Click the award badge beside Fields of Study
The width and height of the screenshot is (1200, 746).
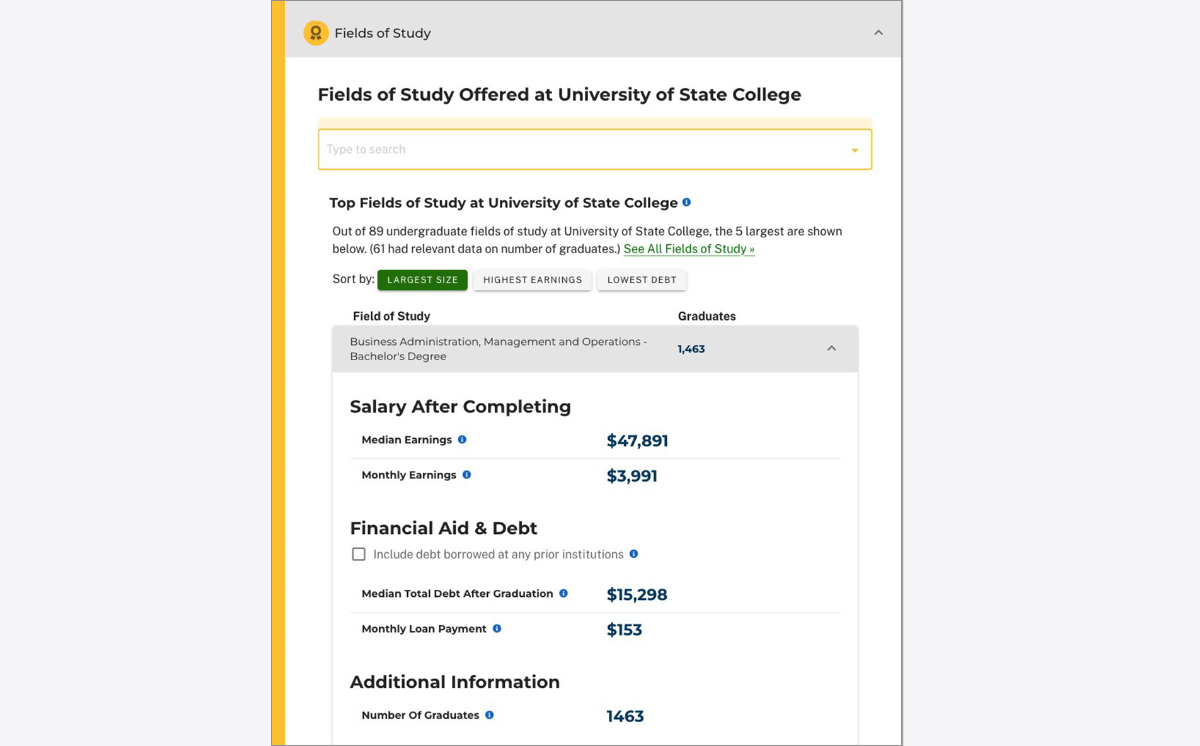(x=316, y=32)
